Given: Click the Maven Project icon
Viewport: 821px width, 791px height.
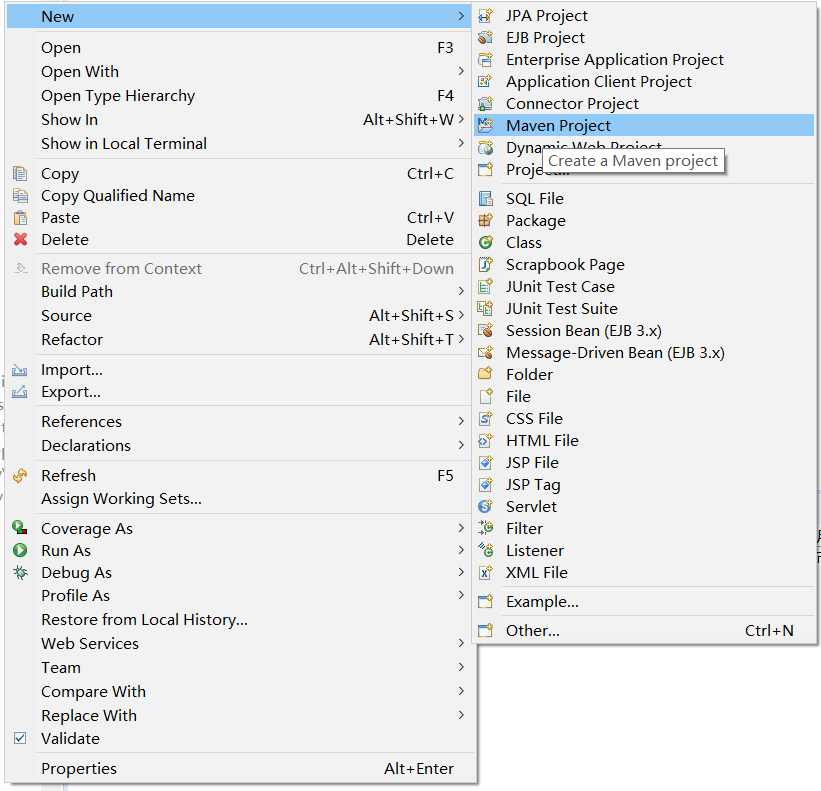Looking at the screenshot, I should click(485, 126).
